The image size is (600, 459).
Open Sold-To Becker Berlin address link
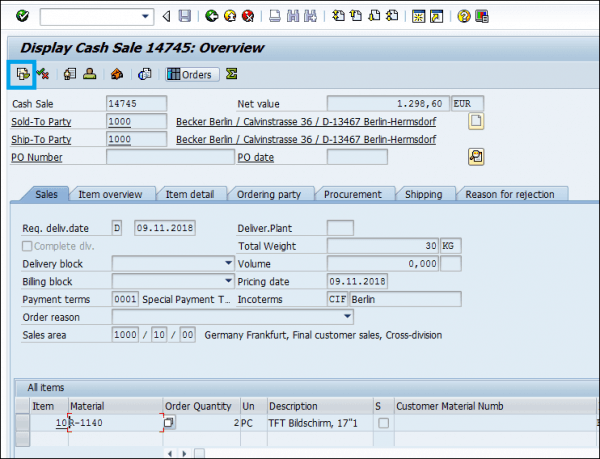point(306,122)
